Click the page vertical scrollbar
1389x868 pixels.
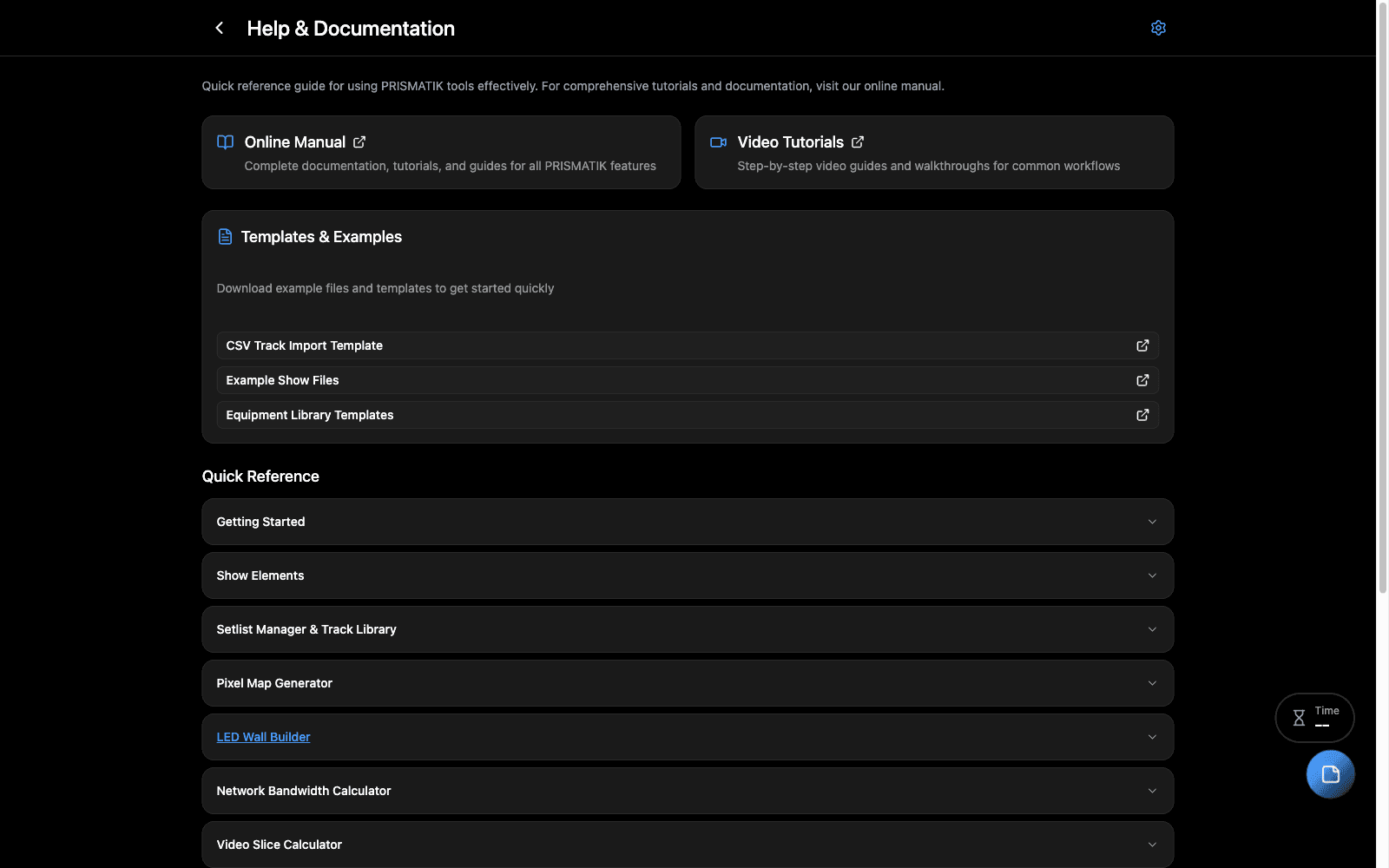point(1383,298)
